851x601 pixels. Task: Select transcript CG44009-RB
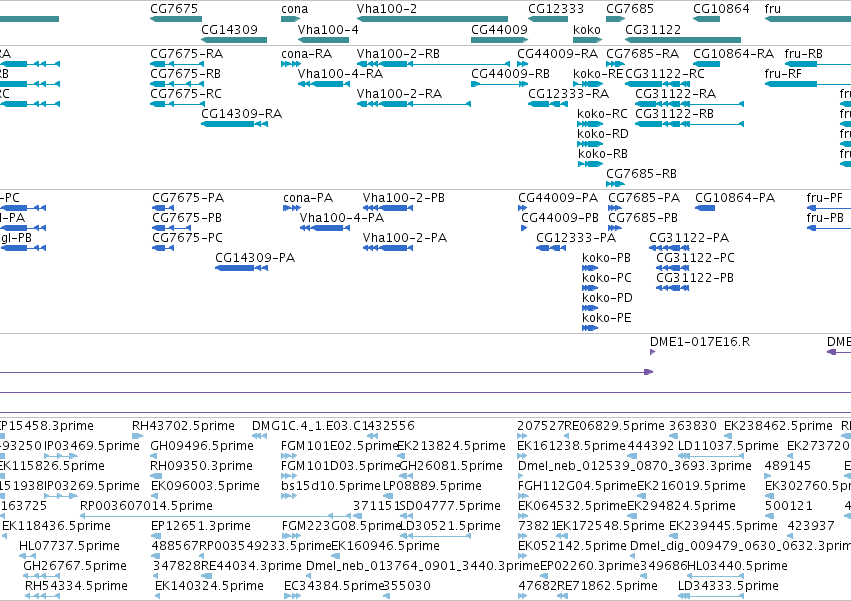510,74
